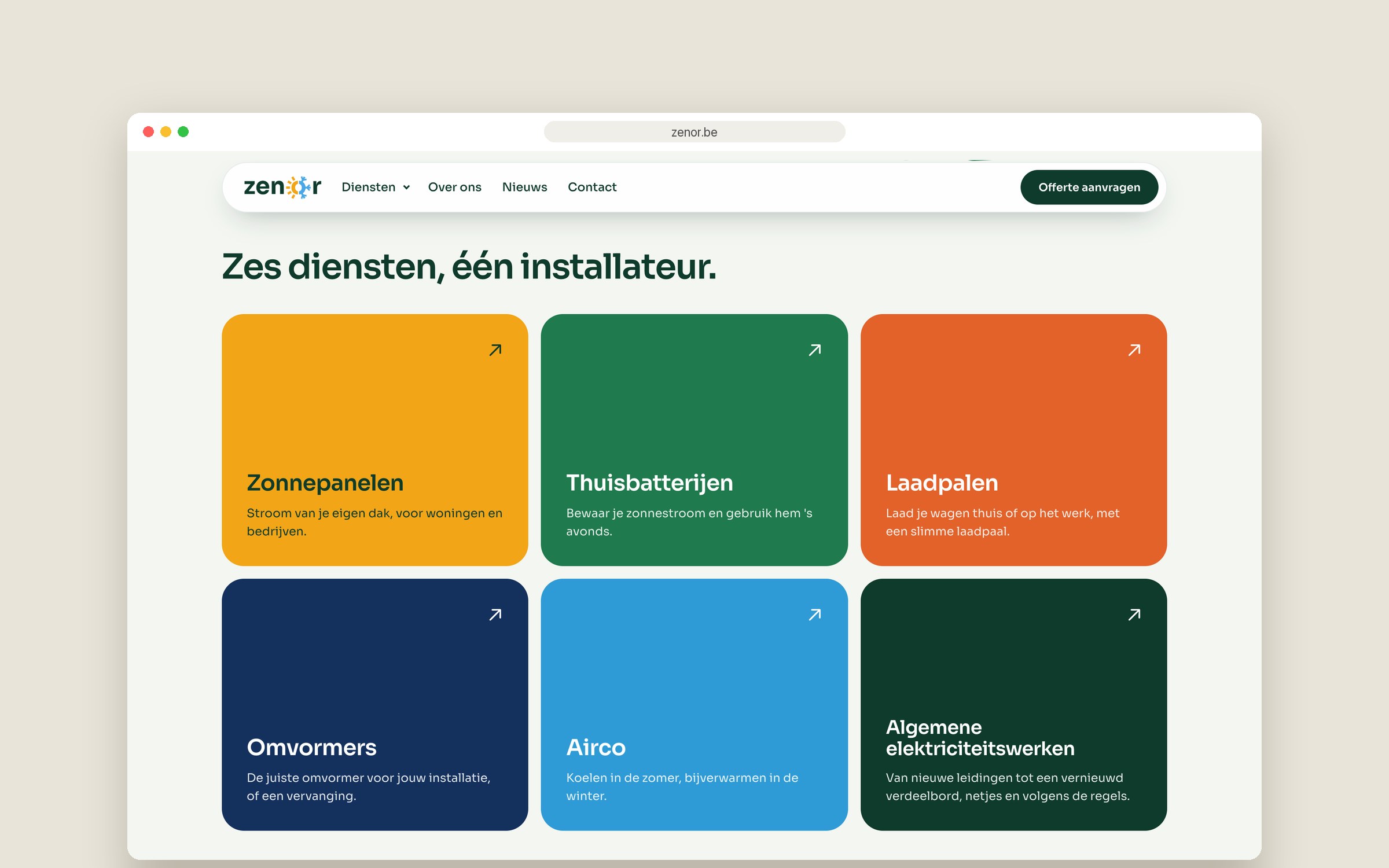
Task: Open the Thuisbatterijen heading link
Action: [649, 483]
